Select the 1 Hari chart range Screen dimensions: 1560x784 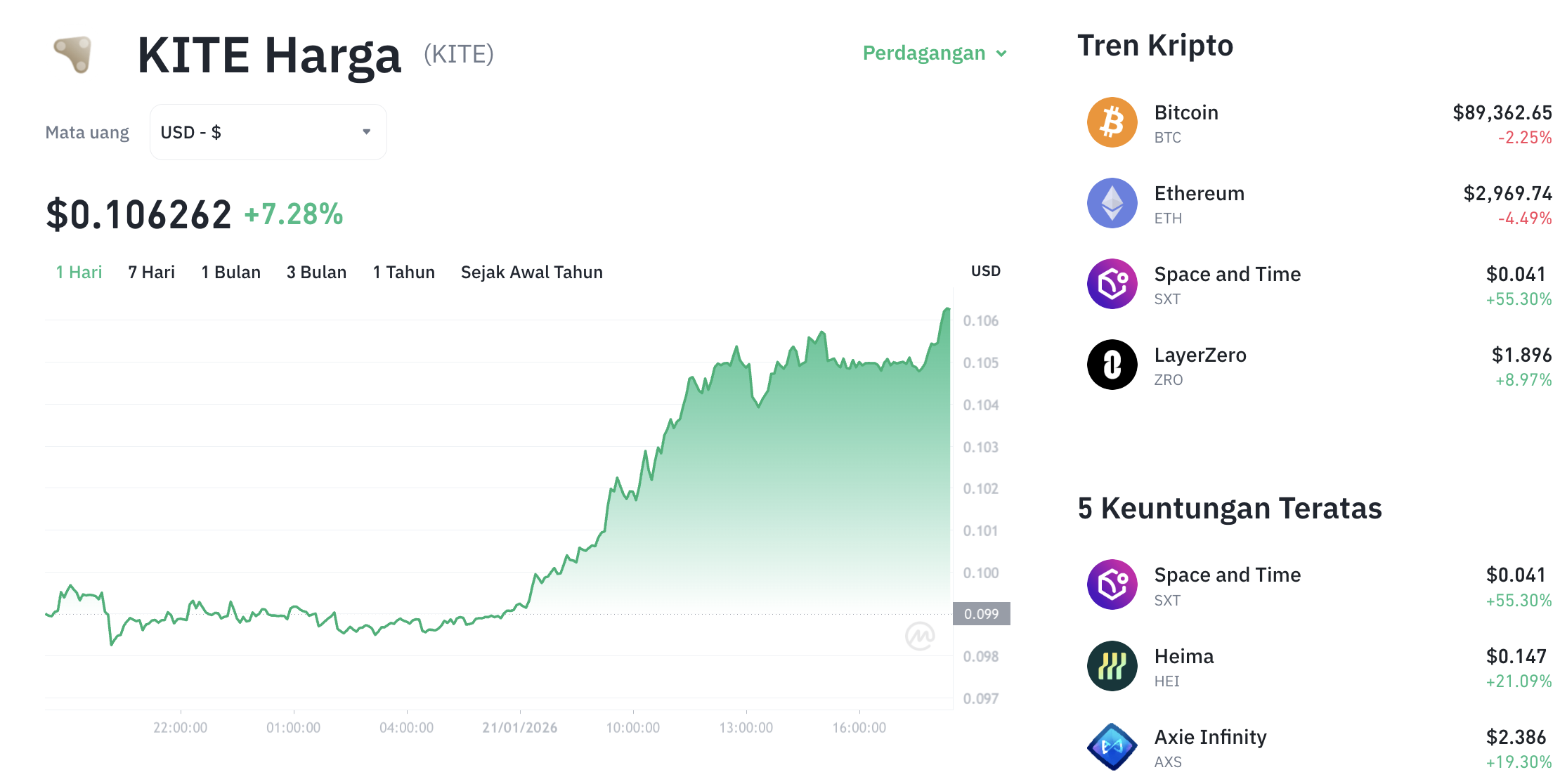click(x=79, y=272)
